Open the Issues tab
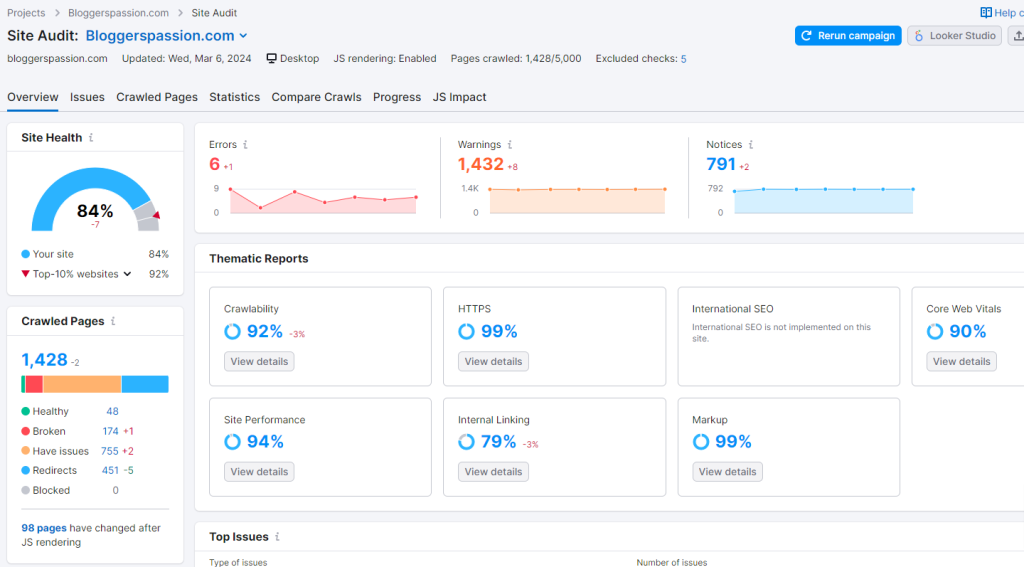 click(x=87, y=97)
